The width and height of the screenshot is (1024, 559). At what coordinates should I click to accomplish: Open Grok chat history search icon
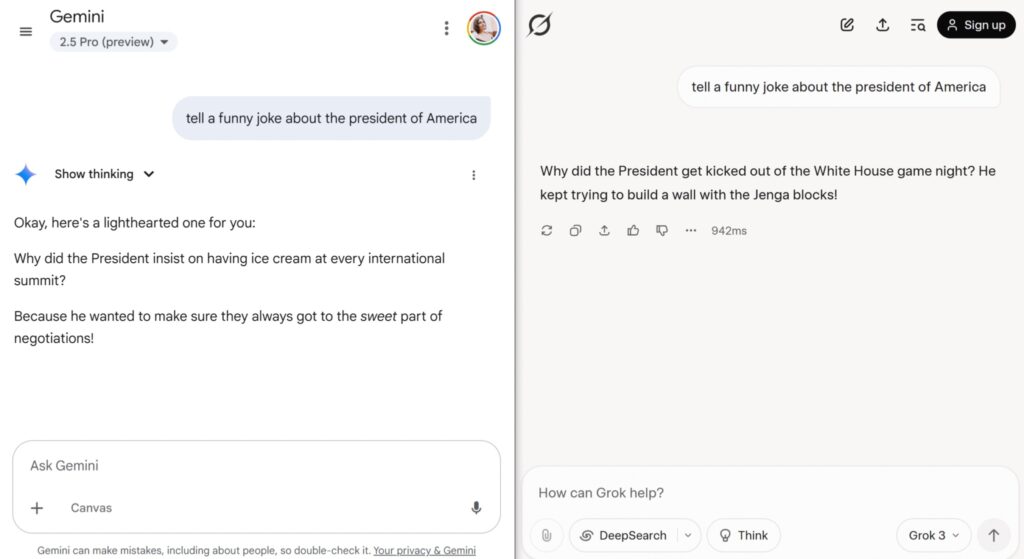pyautogui.click(x=918, y=25)
